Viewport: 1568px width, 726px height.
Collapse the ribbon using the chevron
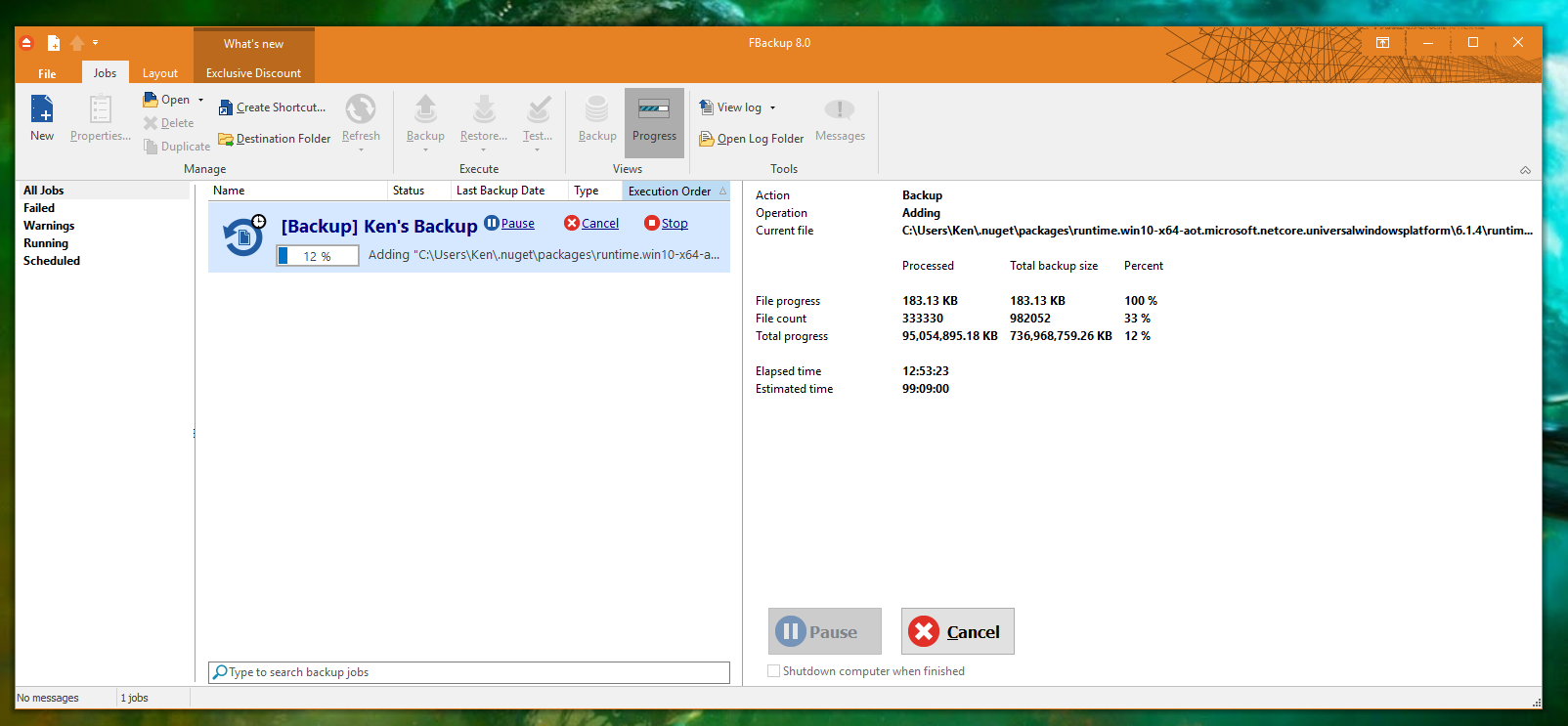[1525, 170]
